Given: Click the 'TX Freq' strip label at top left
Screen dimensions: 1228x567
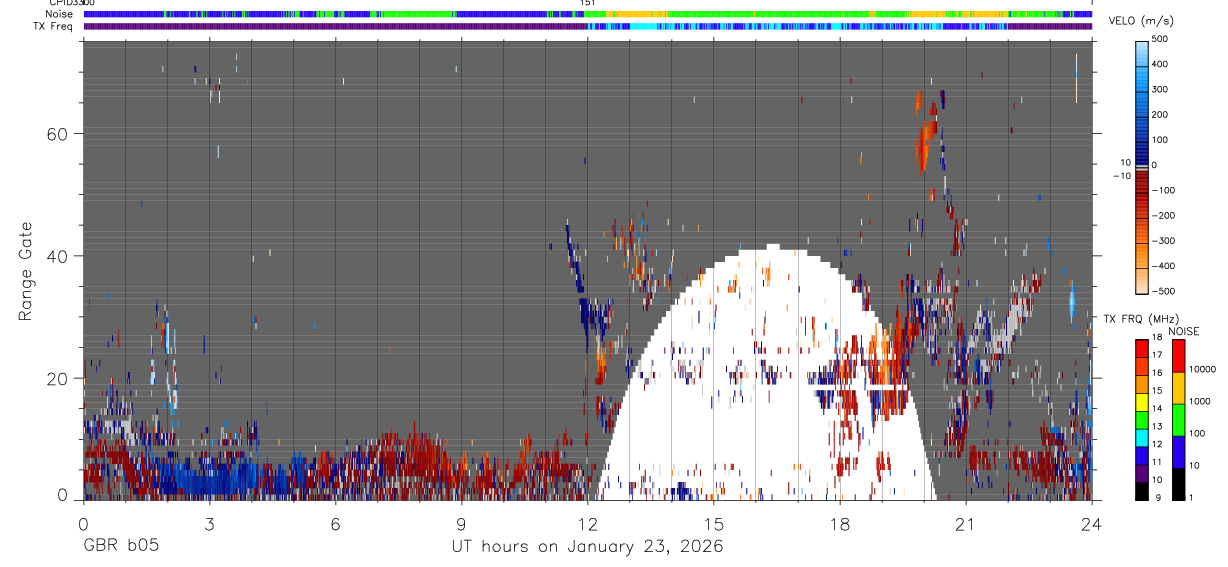Looking at the screenshot, I should [51, 26].
